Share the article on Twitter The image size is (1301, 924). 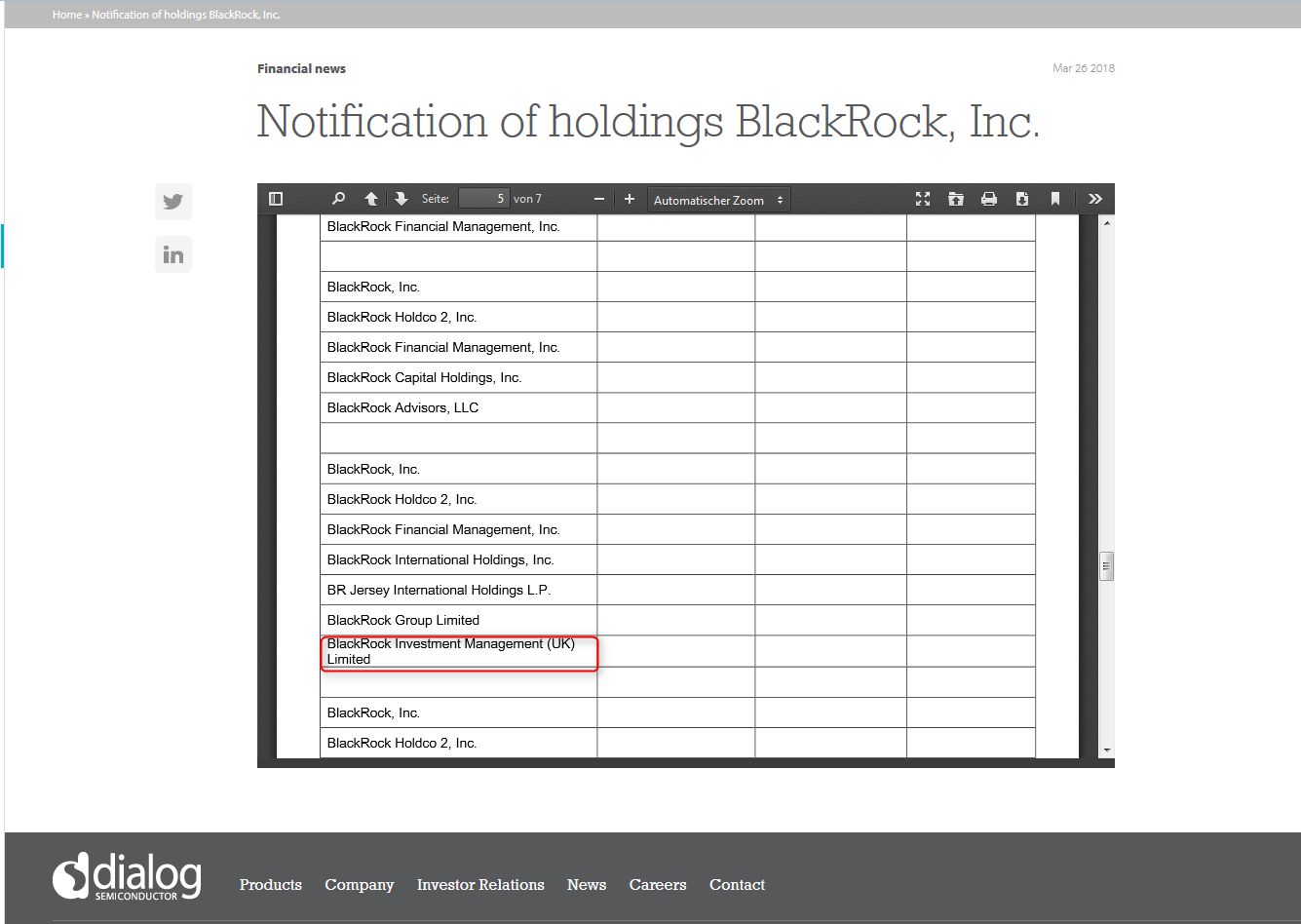coord(173,202)
